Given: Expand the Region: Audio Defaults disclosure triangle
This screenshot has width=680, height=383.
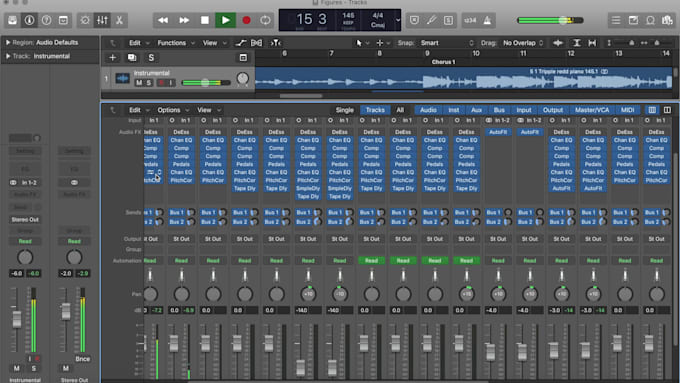Looking at the screenshot, I should pos(7,43).
